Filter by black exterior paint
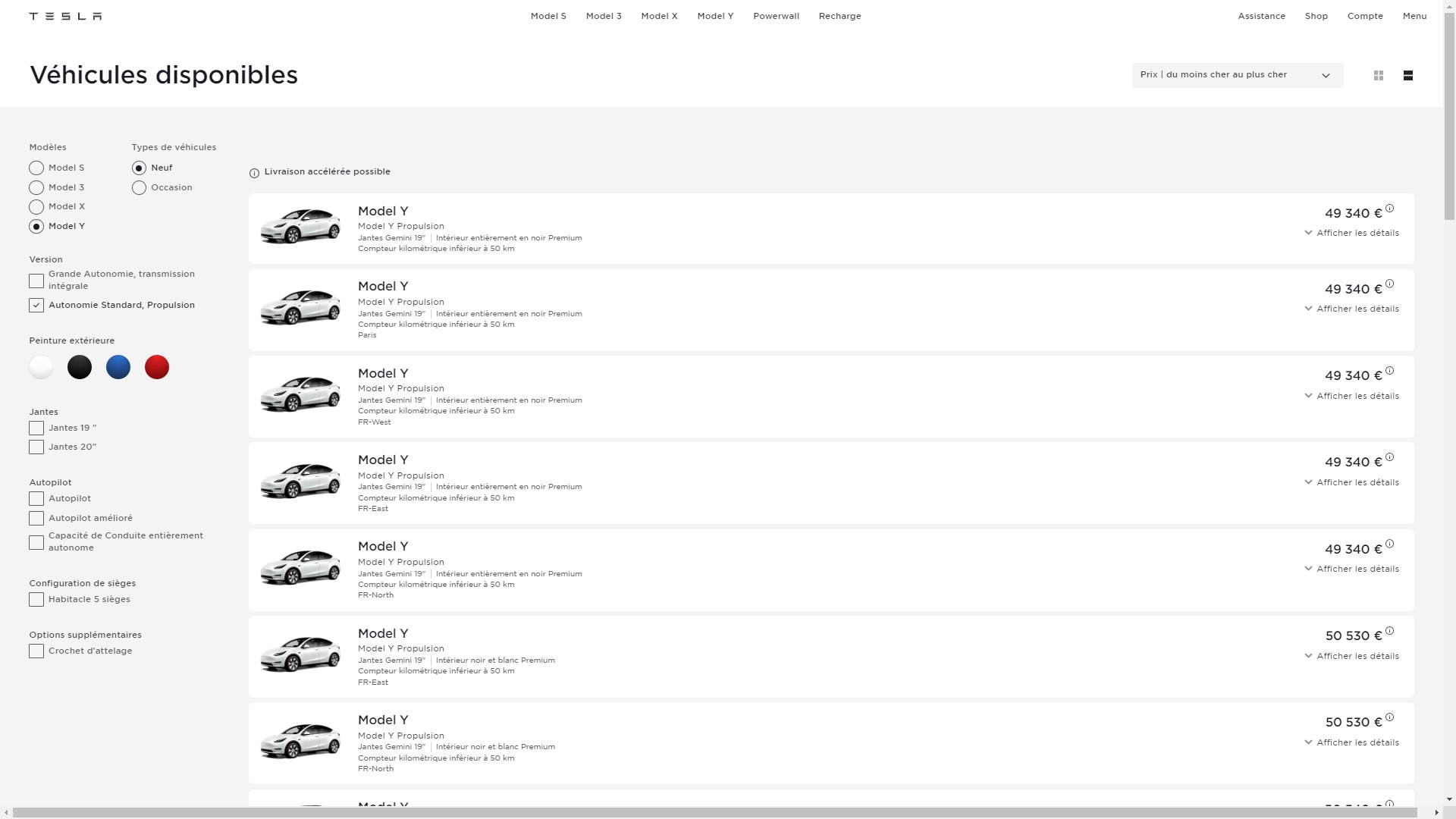1456x819 pixels. 80,367
